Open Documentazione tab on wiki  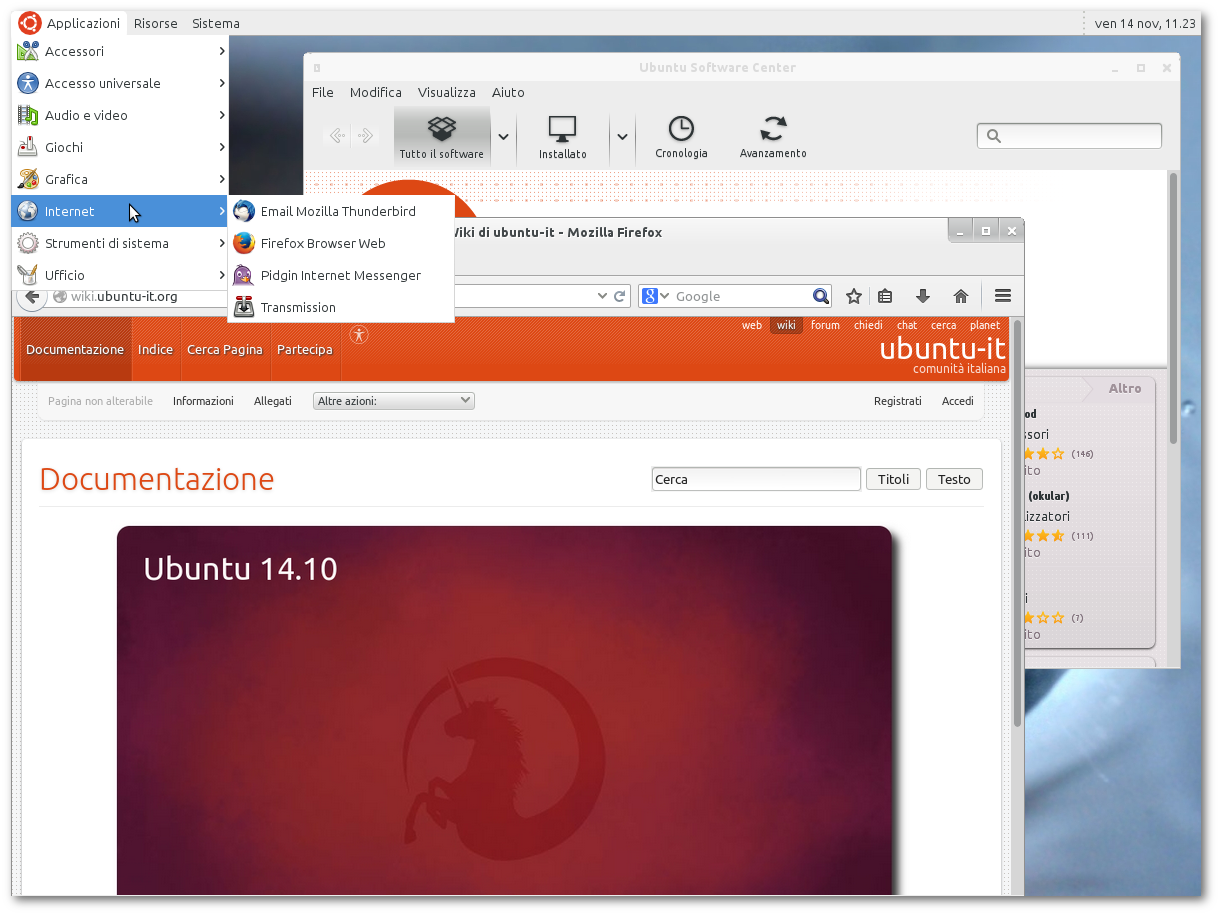point(75,349)
